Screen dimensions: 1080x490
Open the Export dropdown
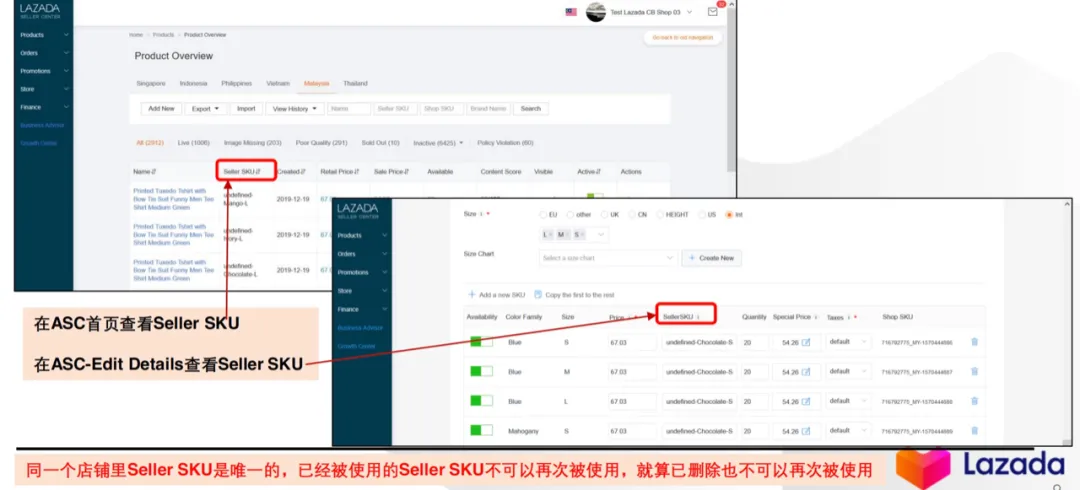(x=206, y=109)
